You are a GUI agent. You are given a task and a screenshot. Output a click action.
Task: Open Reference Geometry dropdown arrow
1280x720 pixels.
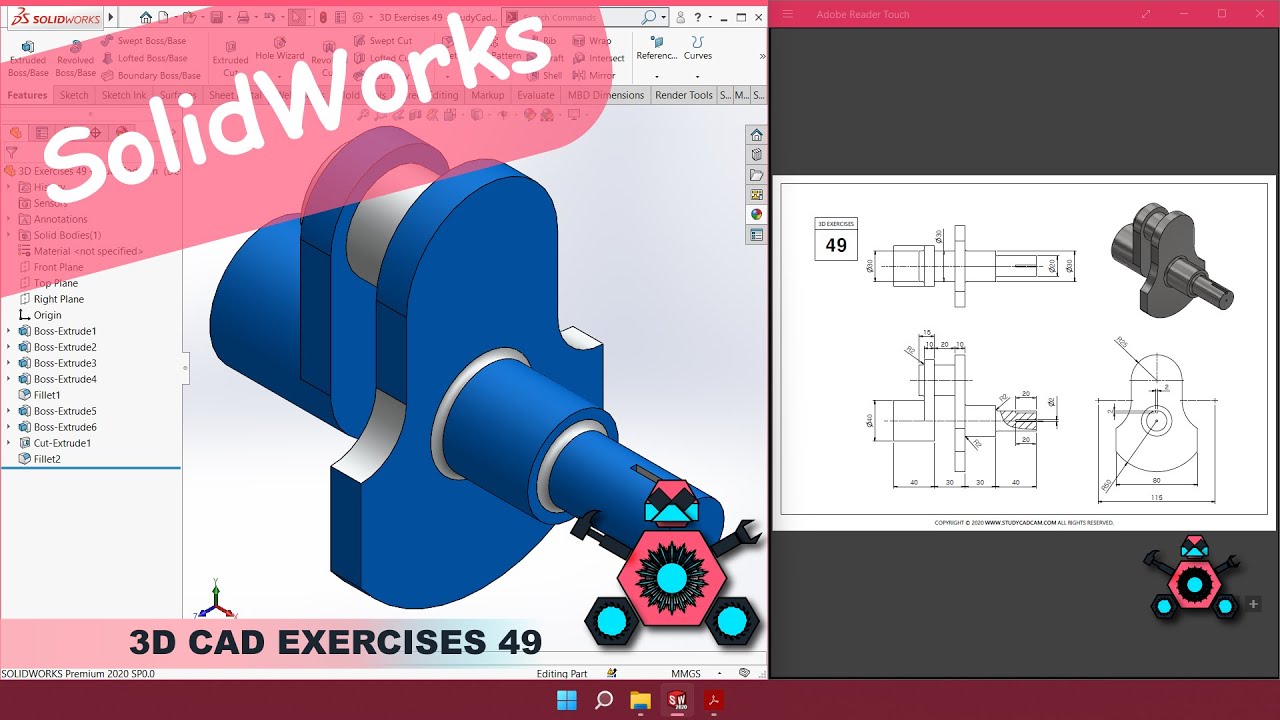point(657,76)
